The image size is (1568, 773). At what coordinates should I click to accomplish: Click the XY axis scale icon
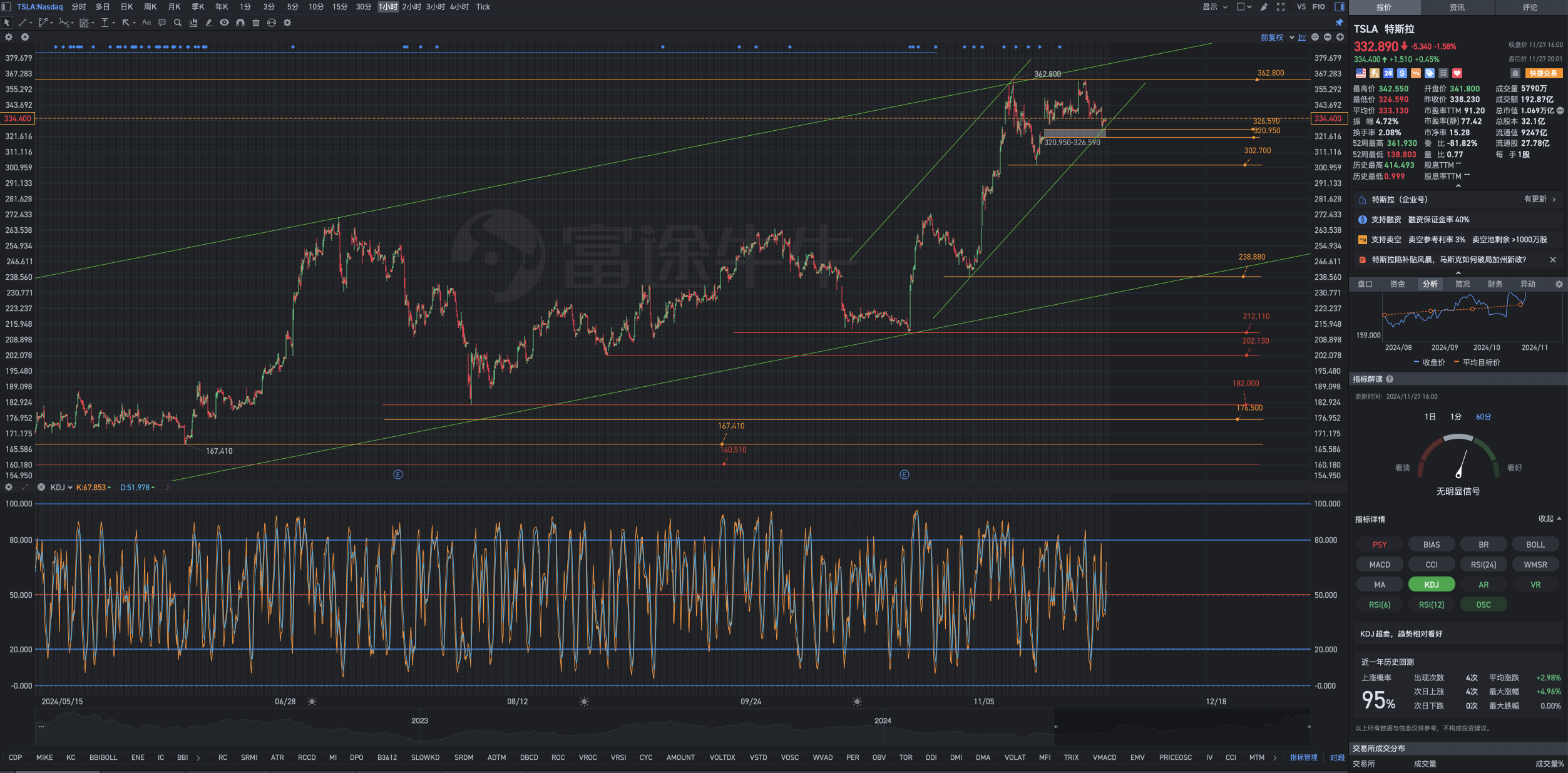point(1303,37)
